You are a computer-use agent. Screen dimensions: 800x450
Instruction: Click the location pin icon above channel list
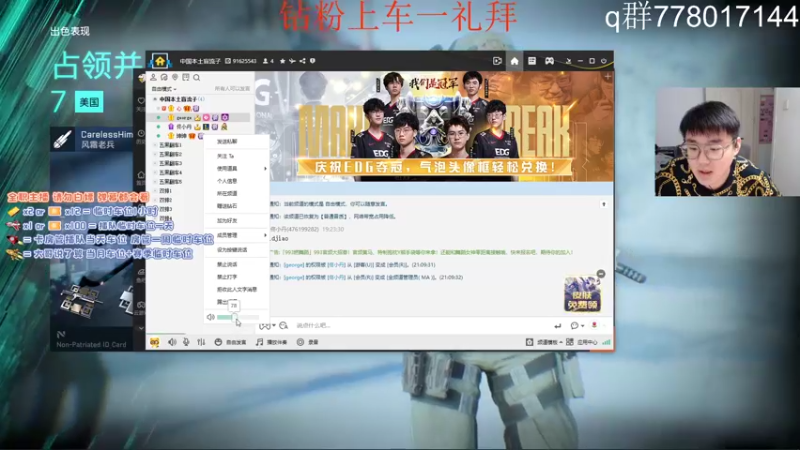click(175, 78)
